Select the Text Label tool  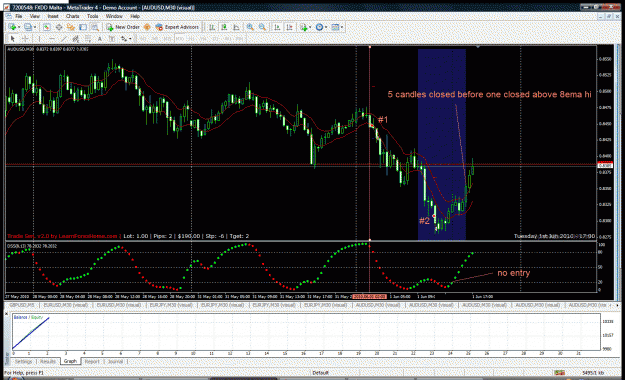pyautogui.click(x=112, y=39)
